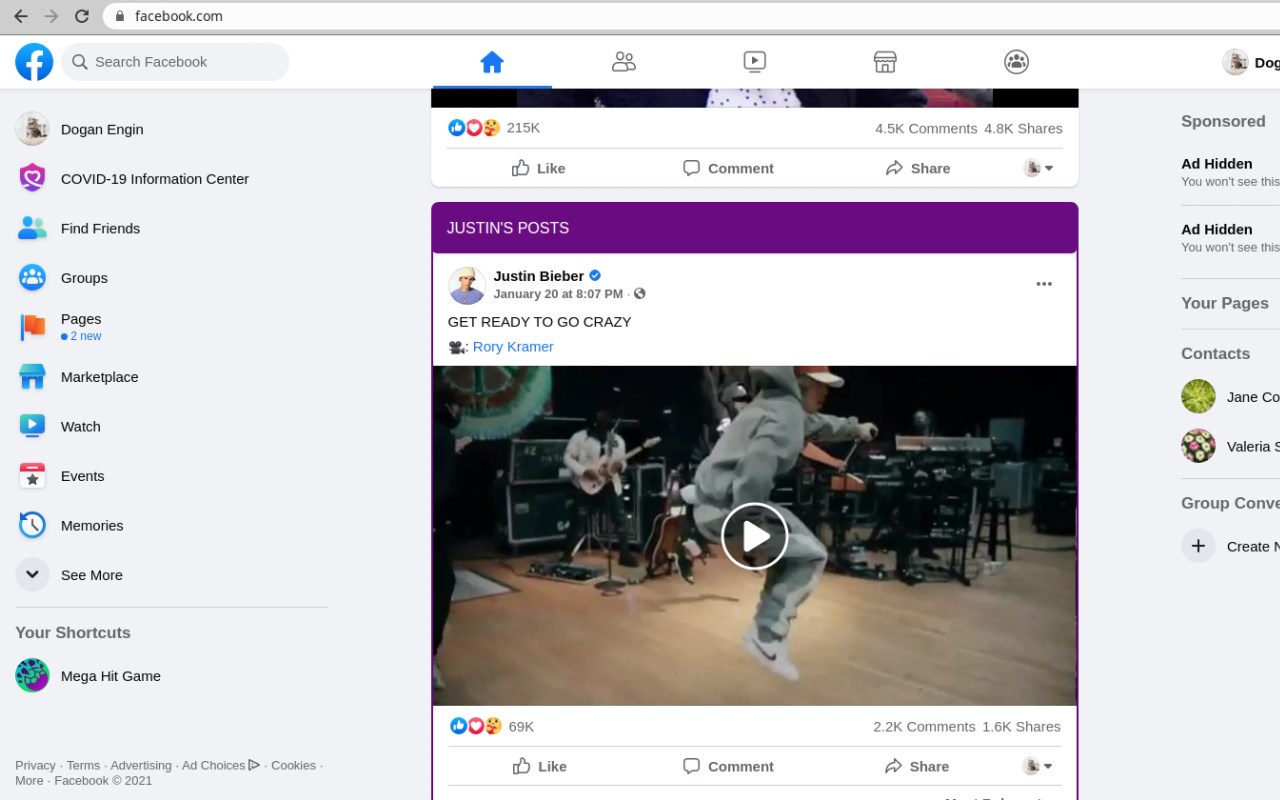
Task: Click the Facebook logo
Action: pyautogui.click(x=34, y=62)
